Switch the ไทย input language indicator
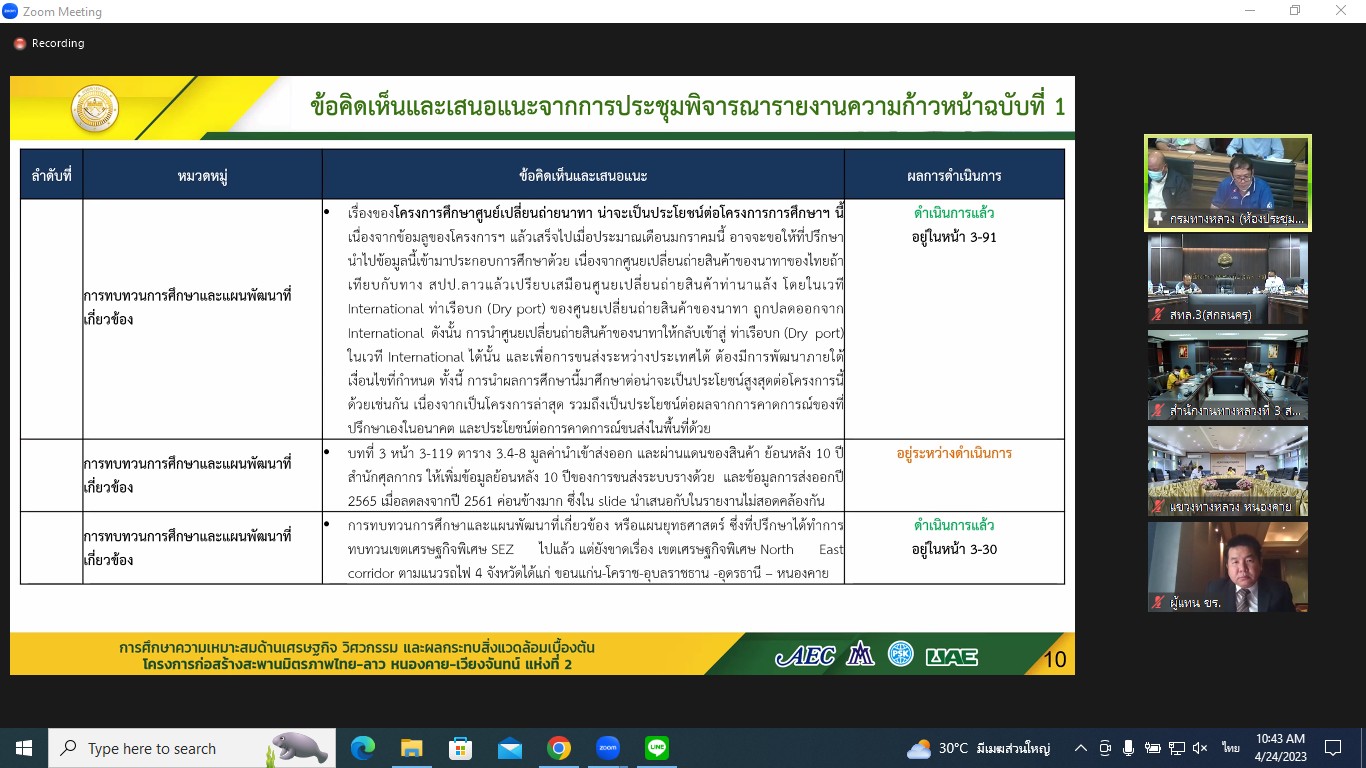Screen dimensions: 1366x768 pos(1230,748)
